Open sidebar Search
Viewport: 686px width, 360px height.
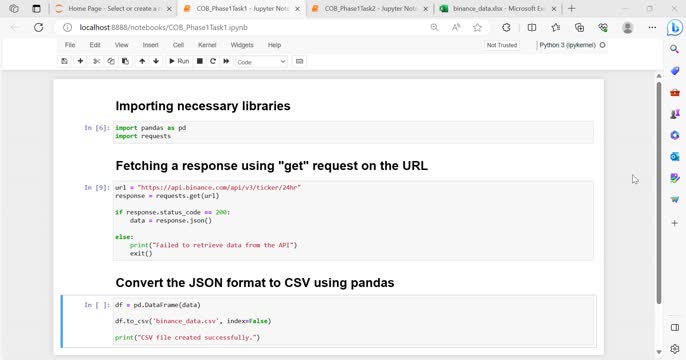(x=675, y=49)
